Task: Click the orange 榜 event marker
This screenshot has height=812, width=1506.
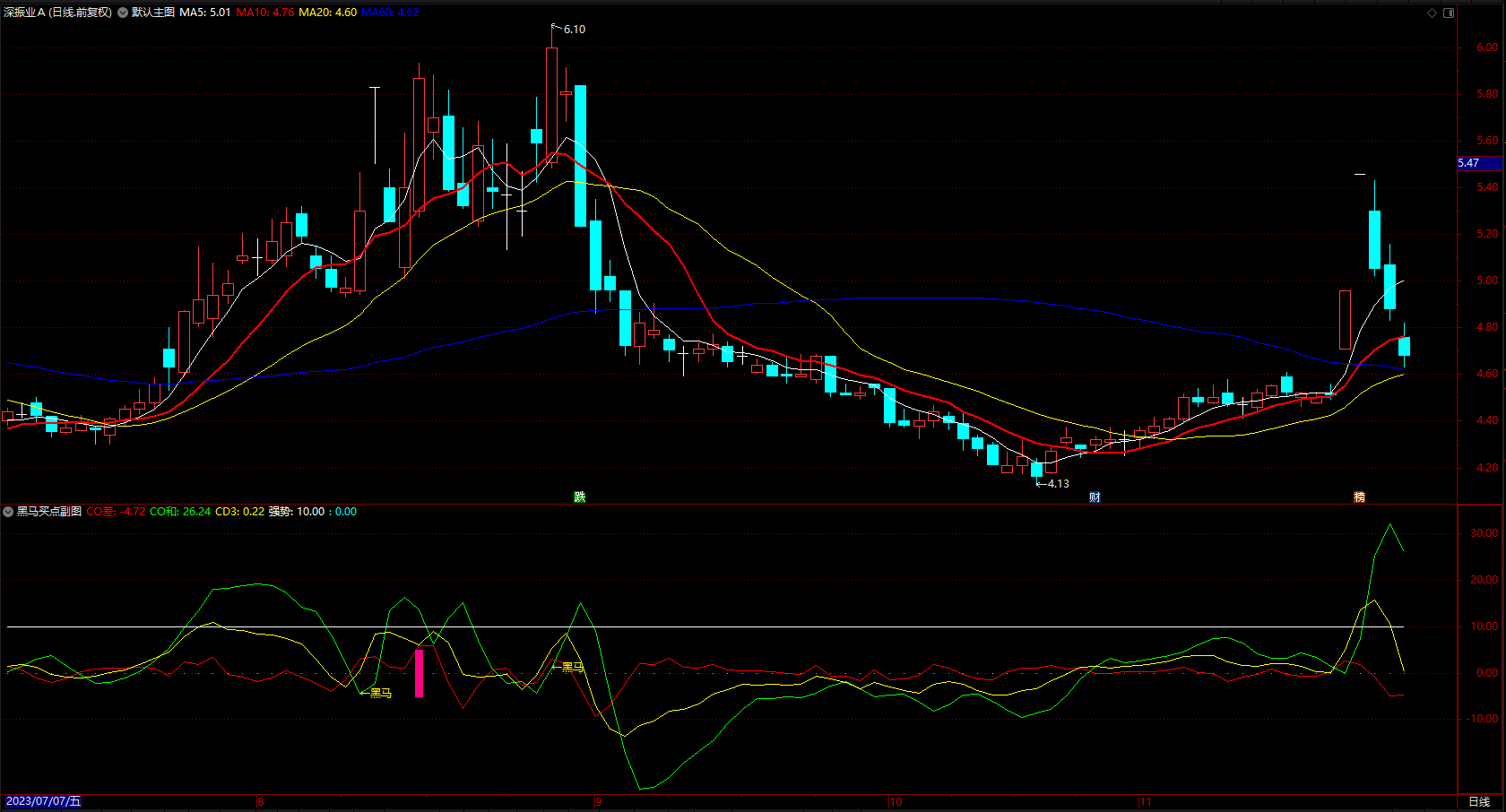Action: tap(1359, 497)
